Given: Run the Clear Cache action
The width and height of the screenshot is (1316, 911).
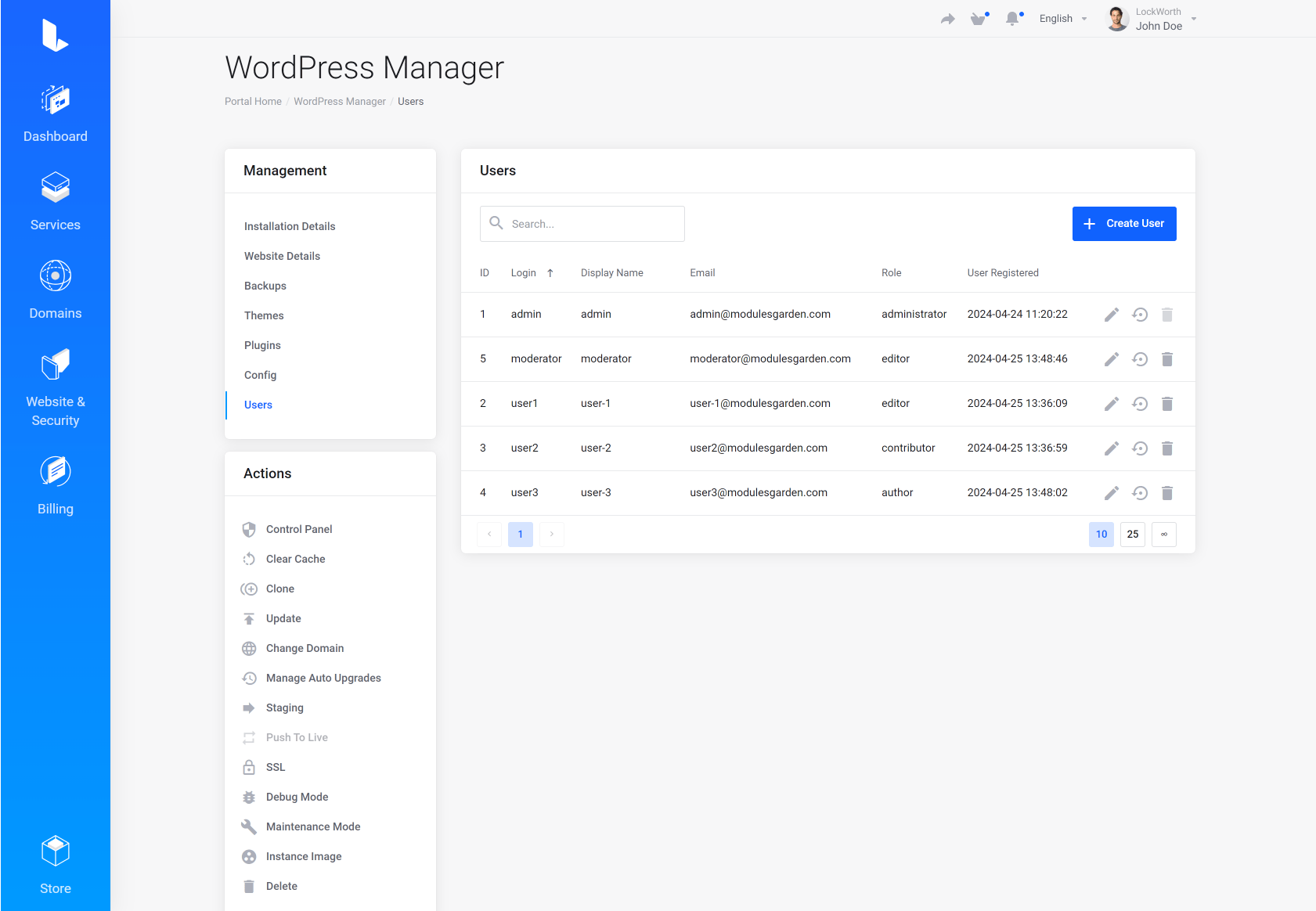Looking at the screenshot, I should pos(283,560).
